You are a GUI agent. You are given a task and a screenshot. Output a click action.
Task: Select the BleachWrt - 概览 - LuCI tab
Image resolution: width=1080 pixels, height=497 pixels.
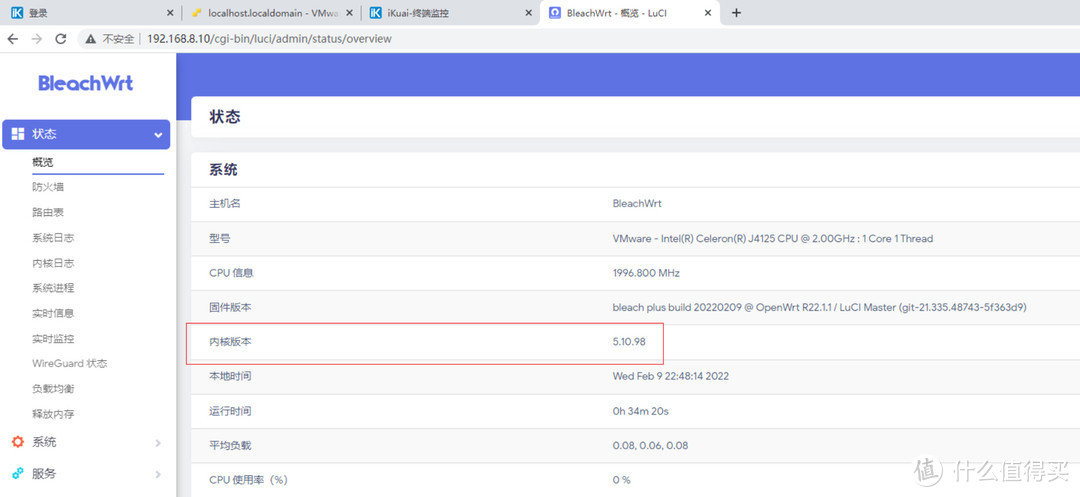pos(630,12)
